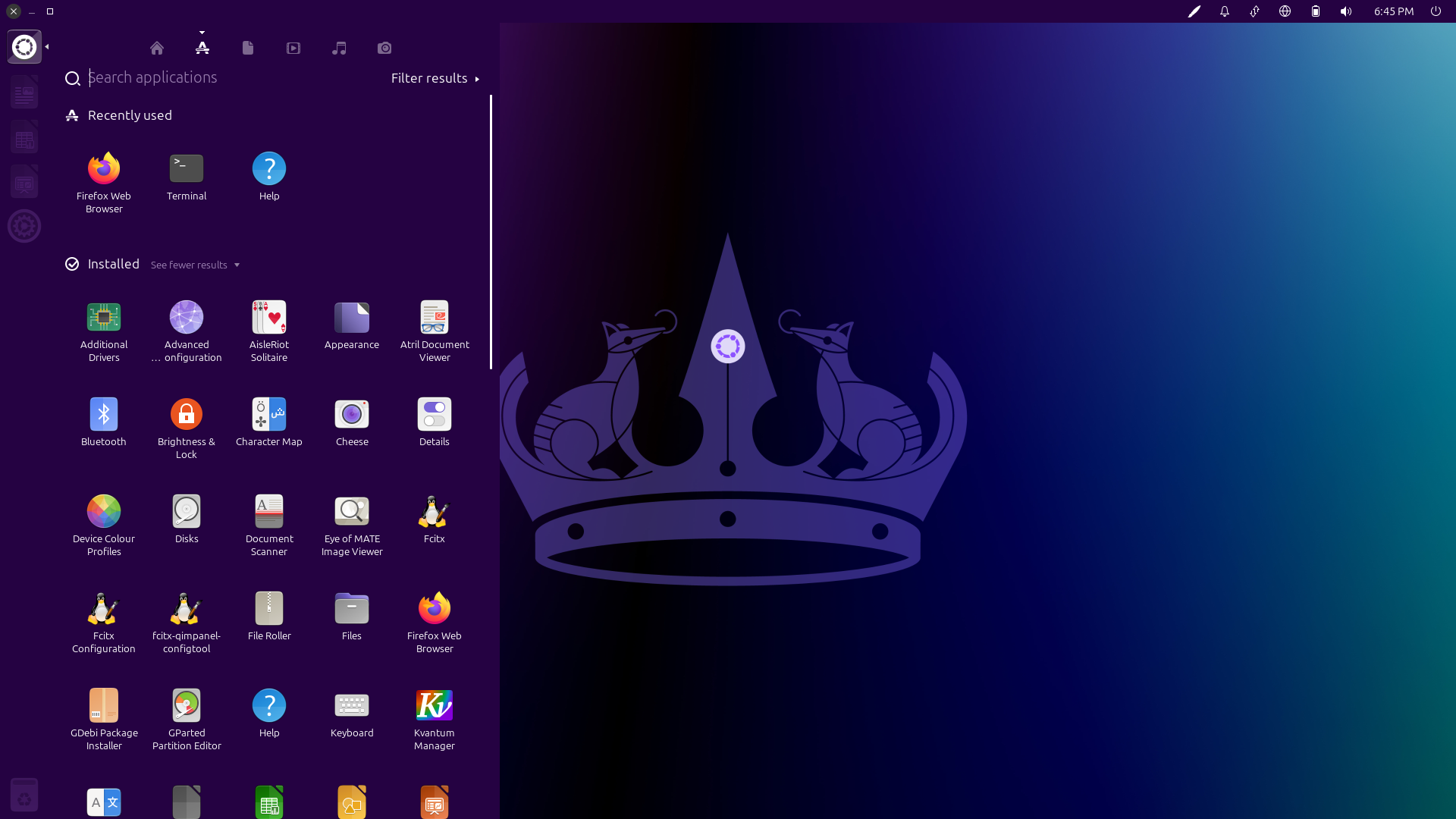Switch to the Photos lens tab
1456x819 pixels.
384,48
